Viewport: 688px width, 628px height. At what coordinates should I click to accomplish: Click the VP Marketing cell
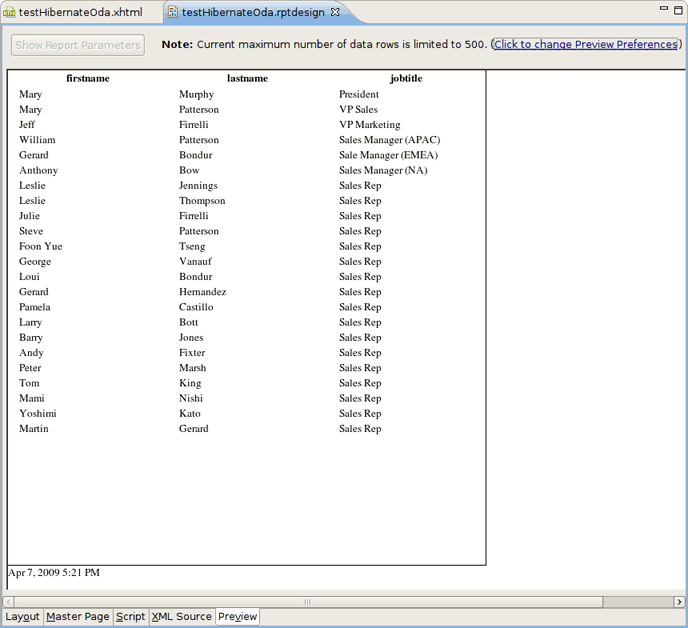[369, 125]
